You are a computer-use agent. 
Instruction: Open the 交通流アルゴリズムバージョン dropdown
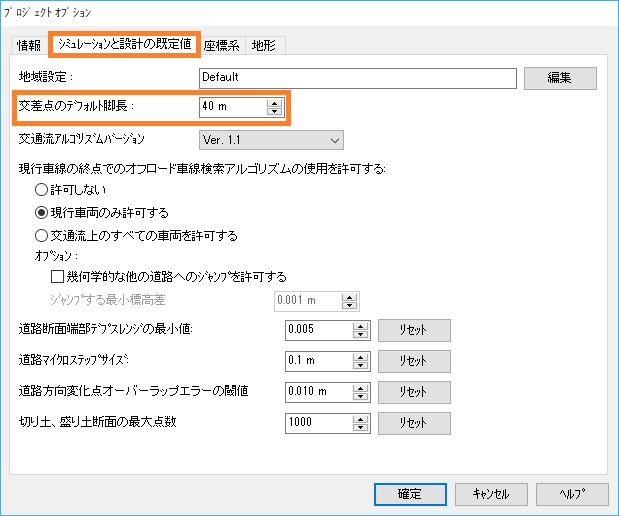271,140
